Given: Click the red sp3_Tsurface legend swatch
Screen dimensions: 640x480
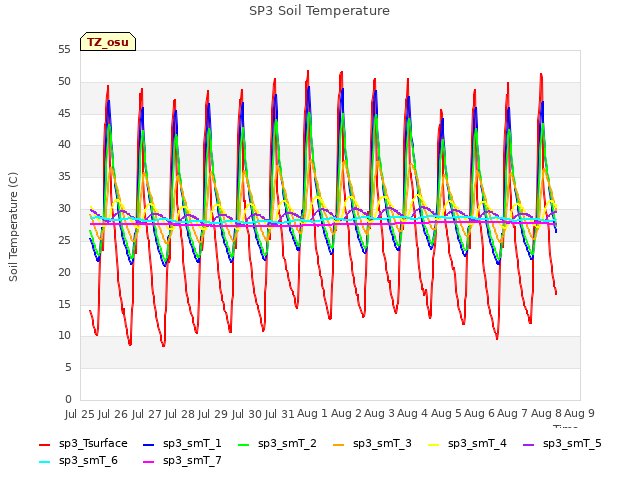Looking at the screenshot, I should pos(44,444).
